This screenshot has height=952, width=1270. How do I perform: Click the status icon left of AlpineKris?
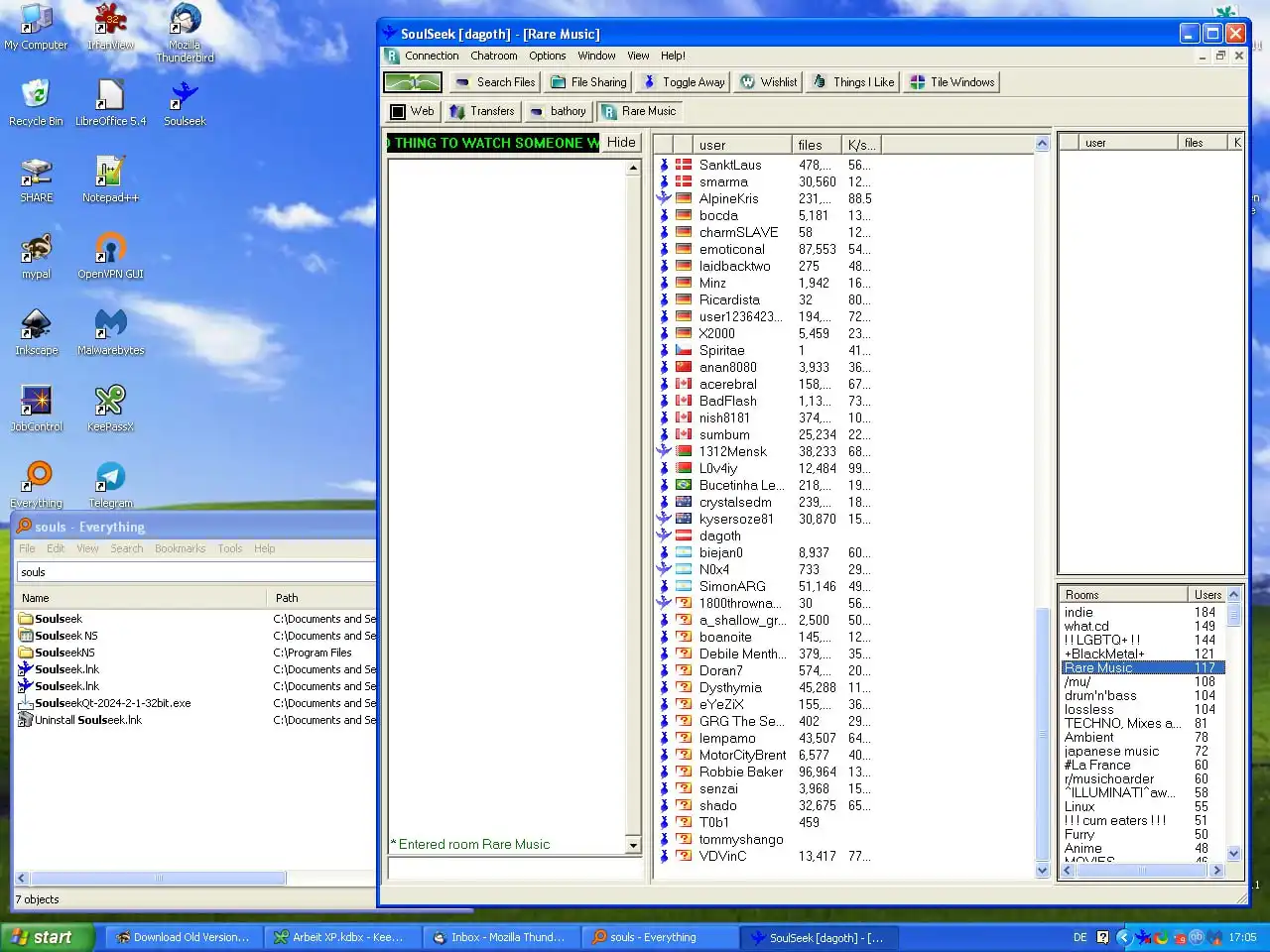664,198
